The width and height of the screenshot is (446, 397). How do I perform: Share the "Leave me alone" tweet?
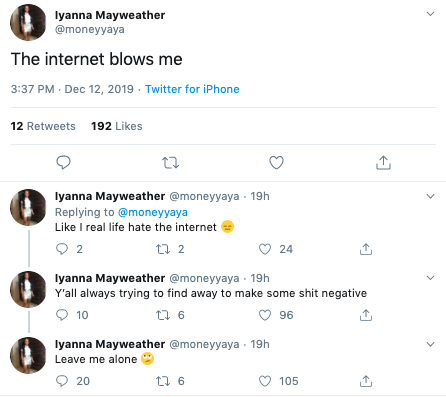[x=366, y=381]
